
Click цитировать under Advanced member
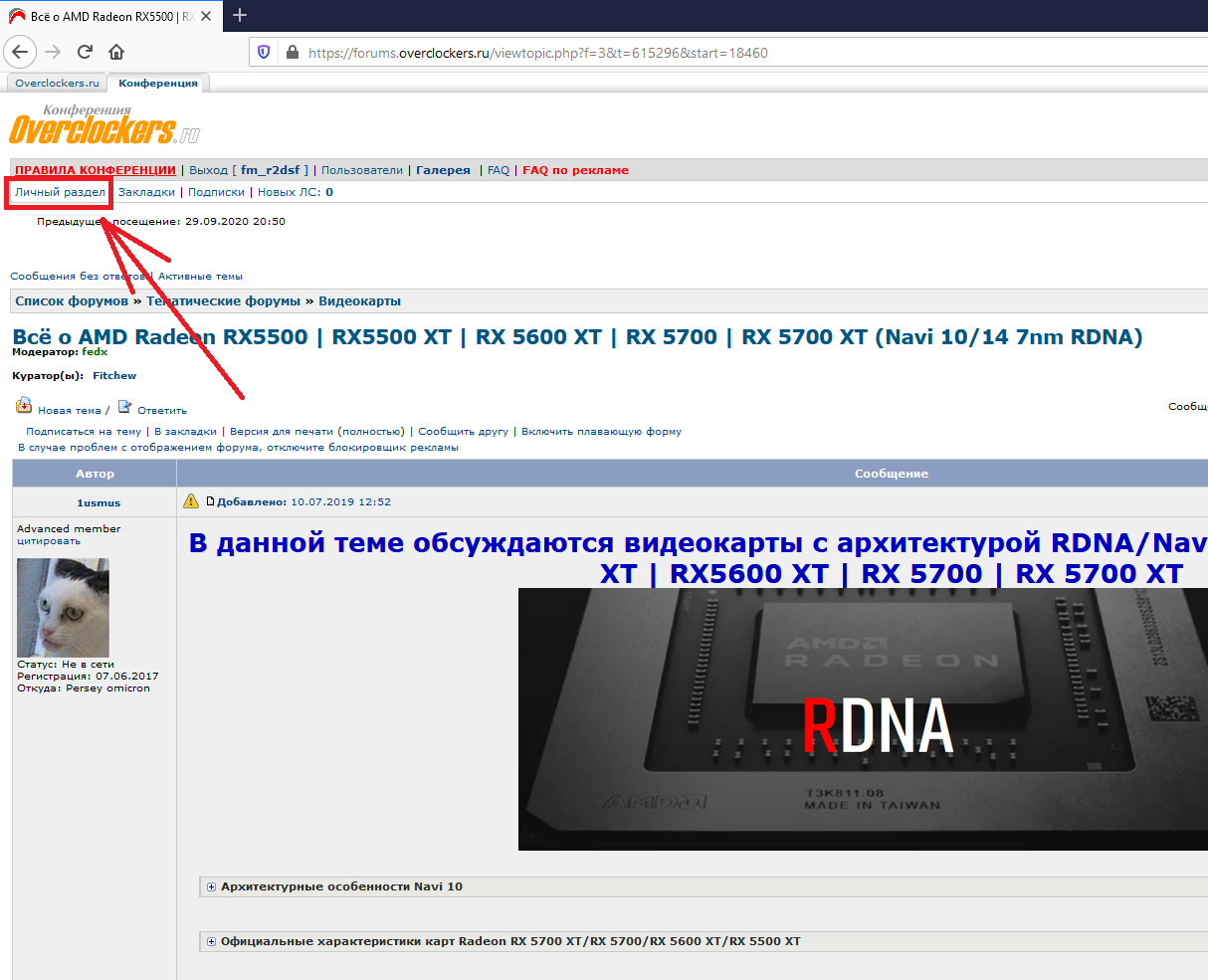(49, 541)
